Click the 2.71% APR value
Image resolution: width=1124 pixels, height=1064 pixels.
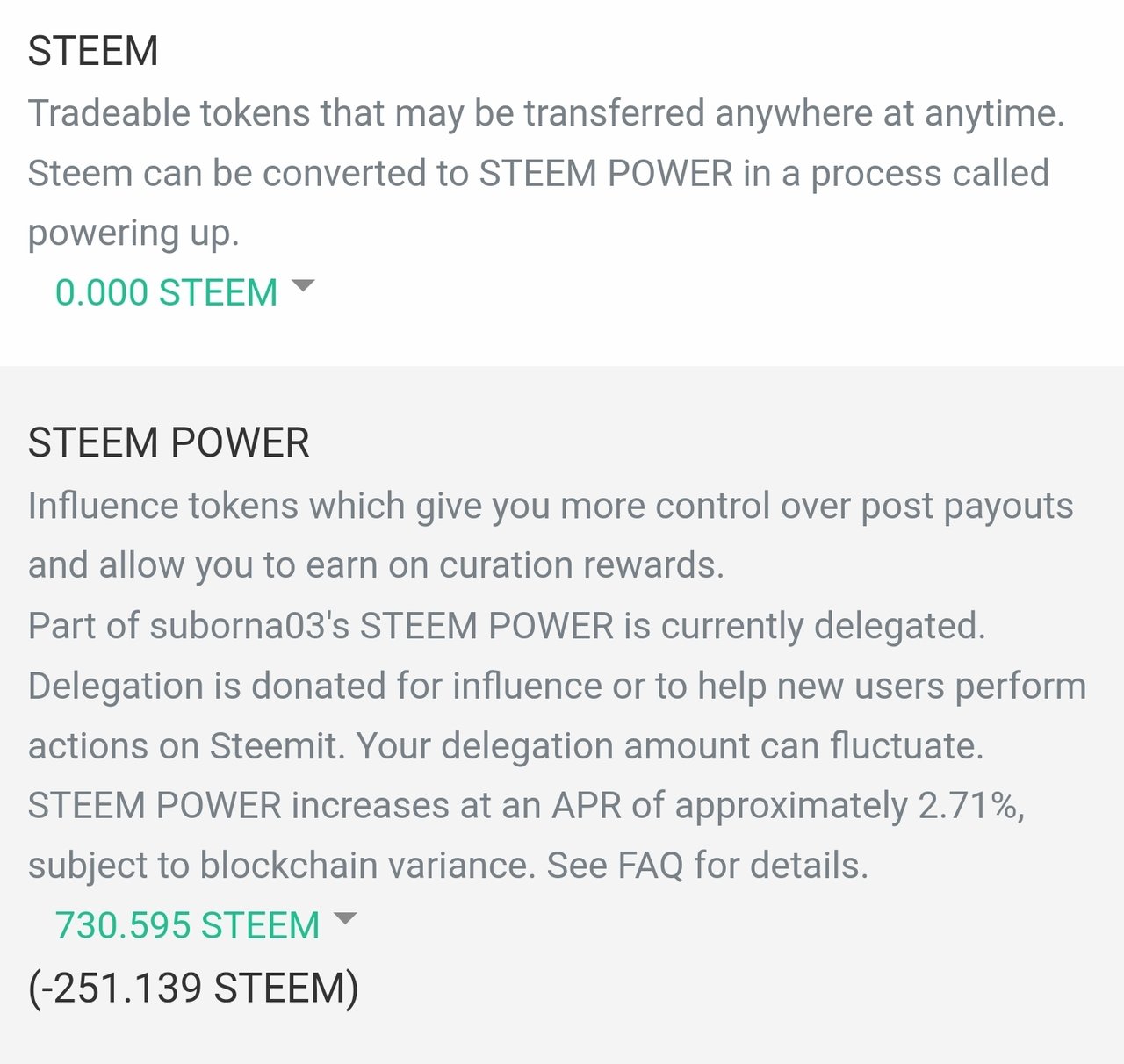tap(970, 806)
